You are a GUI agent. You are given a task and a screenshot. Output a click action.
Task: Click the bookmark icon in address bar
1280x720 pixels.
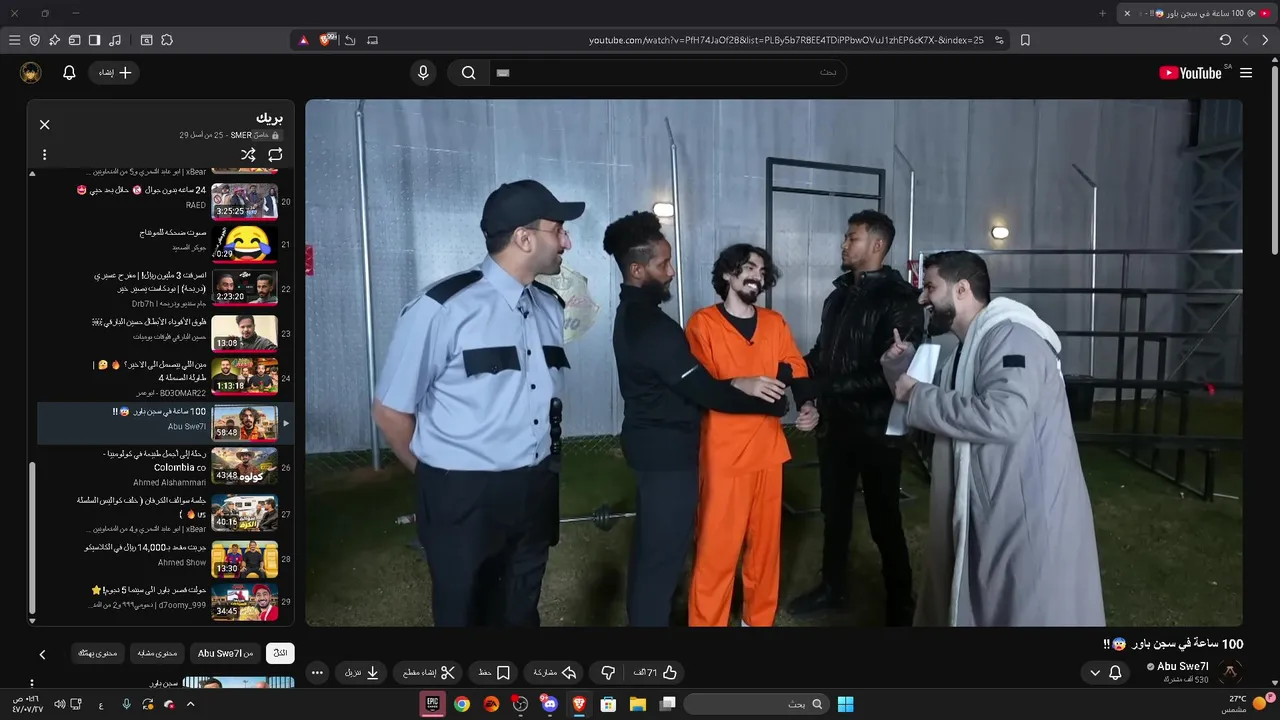[1025, 40]
